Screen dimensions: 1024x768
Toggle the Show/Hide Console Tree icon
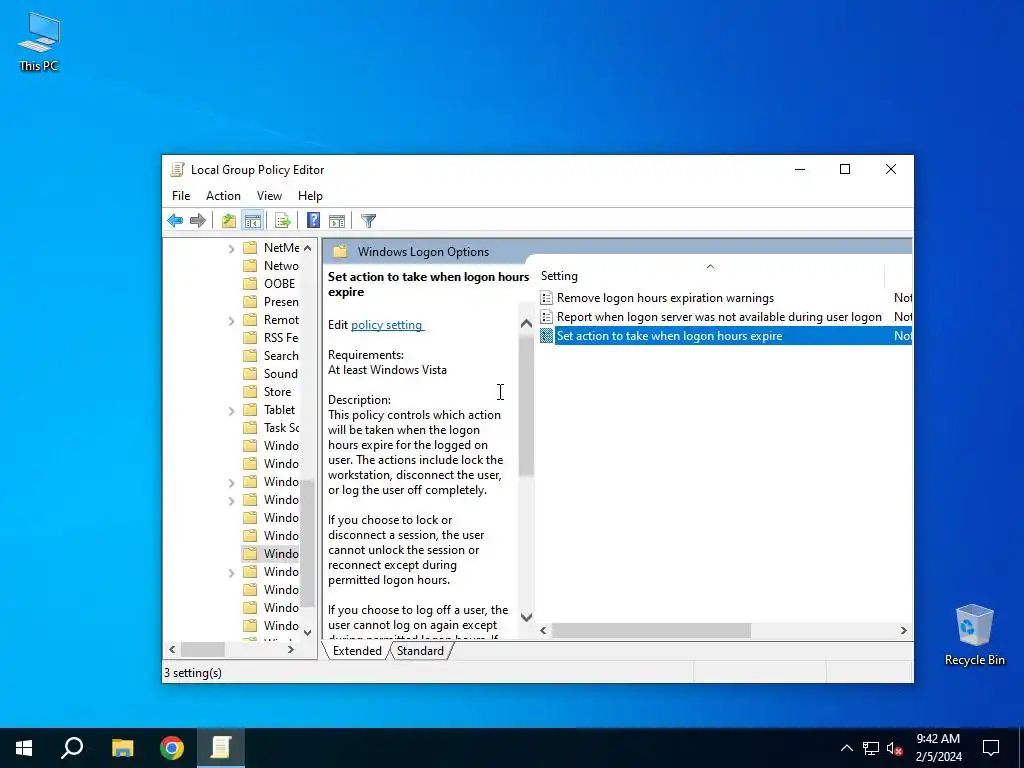(x=252, y=221)
